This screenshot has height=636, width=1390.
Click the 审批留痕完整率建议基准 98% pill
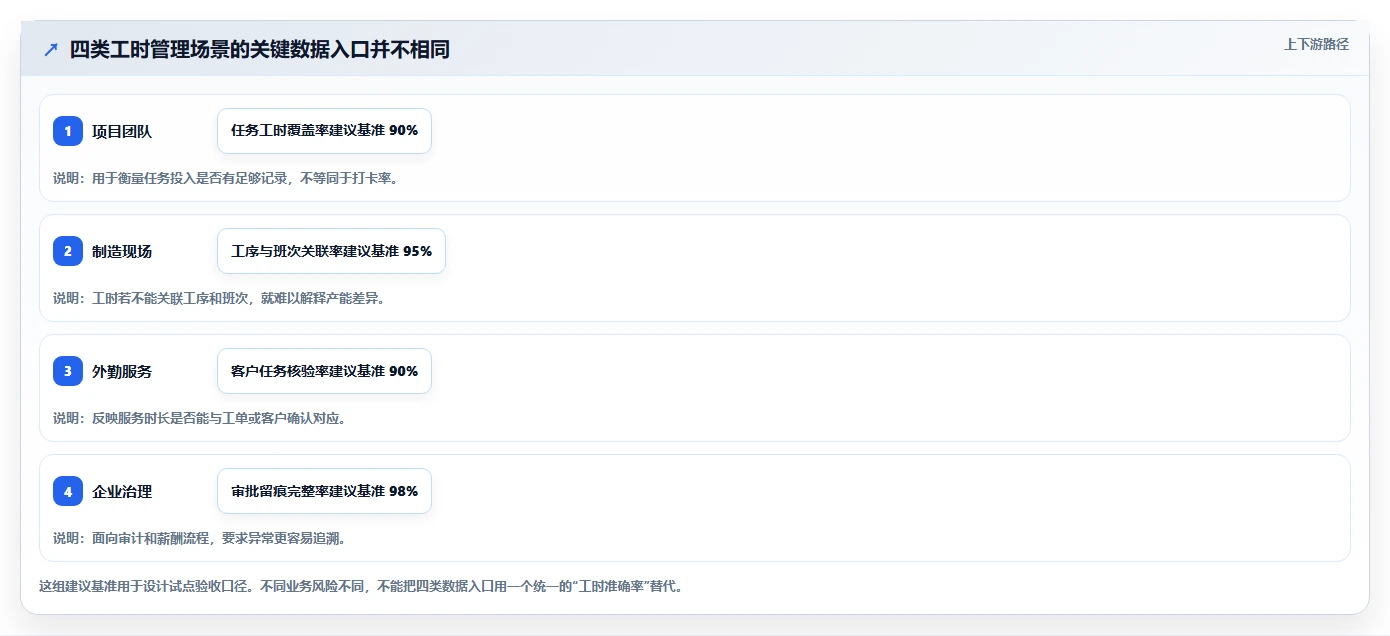tap(324, 491)
